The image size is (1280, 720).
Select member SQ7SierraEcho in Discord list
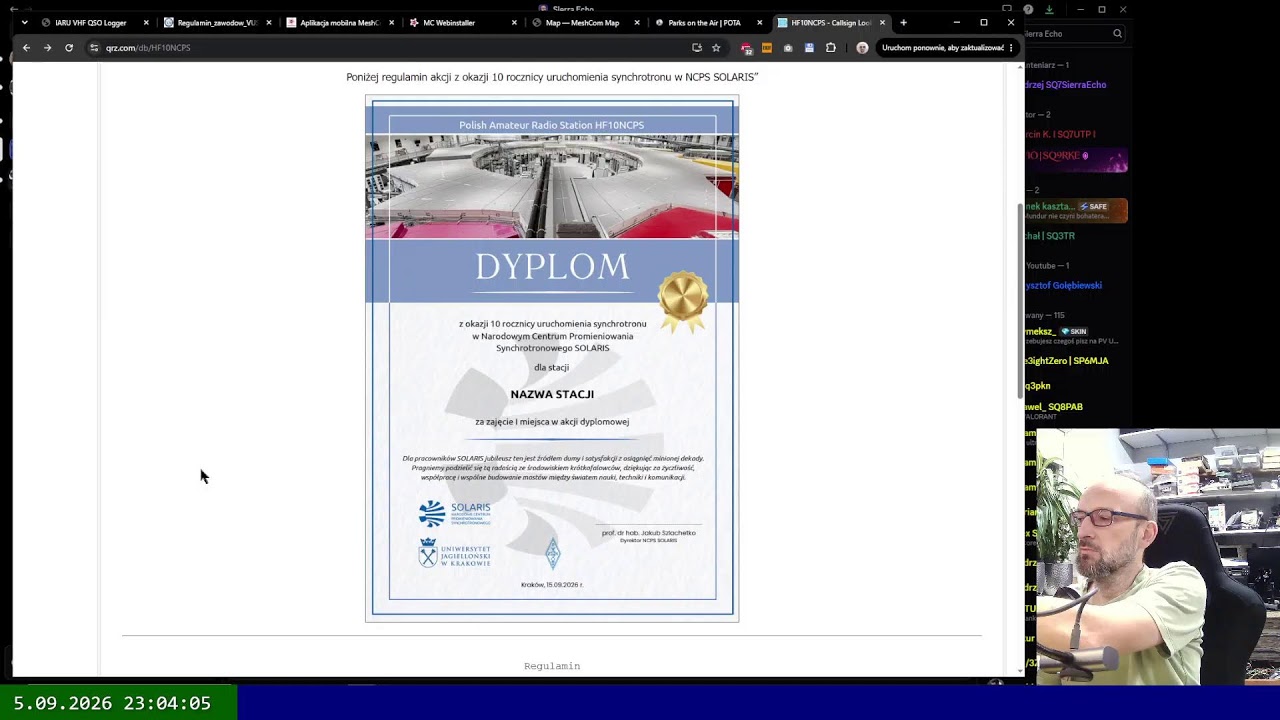[1066, 85]
